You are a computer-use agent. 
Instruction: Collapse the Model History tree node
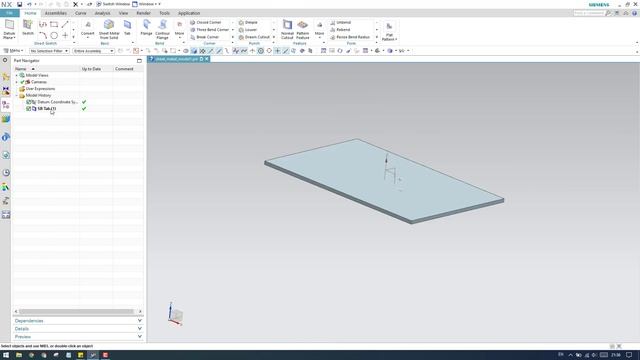[17, 96]
